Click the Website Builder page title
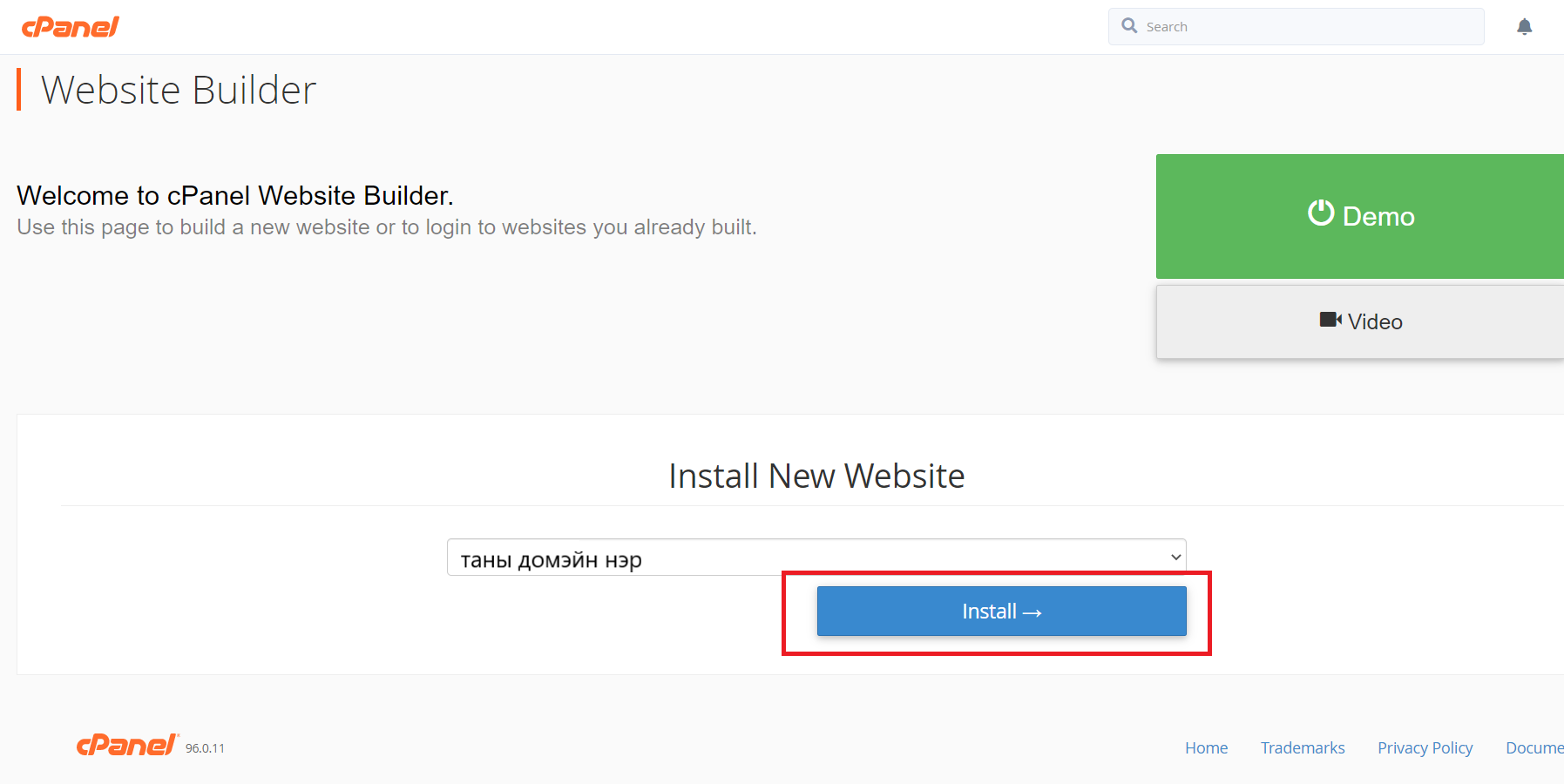The image size is (1564, 784). point(179,90)
